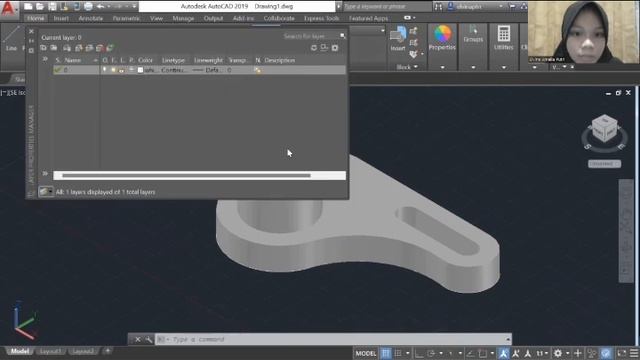640x360 pixels.
Task: Expand the Groups panel arrow
Action: click(473, 67)
